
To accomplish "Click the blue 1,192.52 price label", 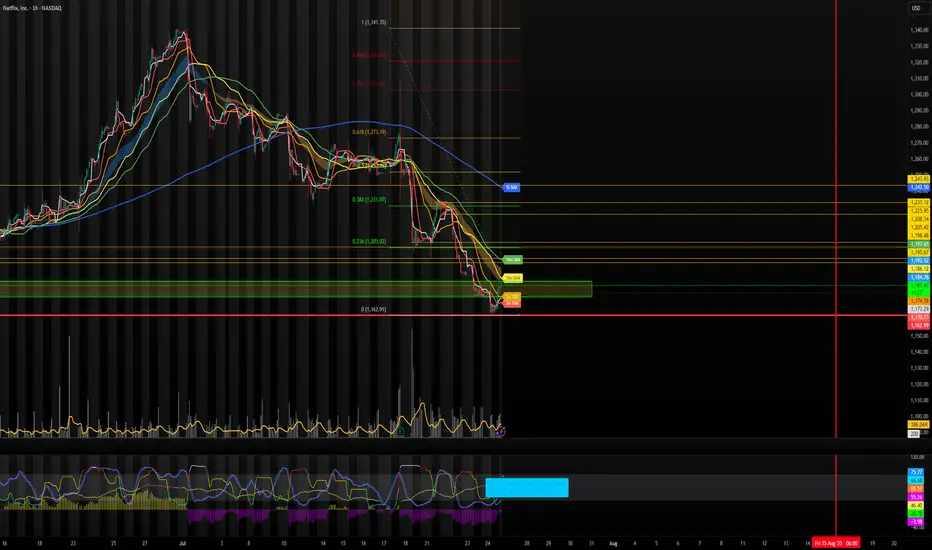I will pyautogui.click(x=919, y=260).
